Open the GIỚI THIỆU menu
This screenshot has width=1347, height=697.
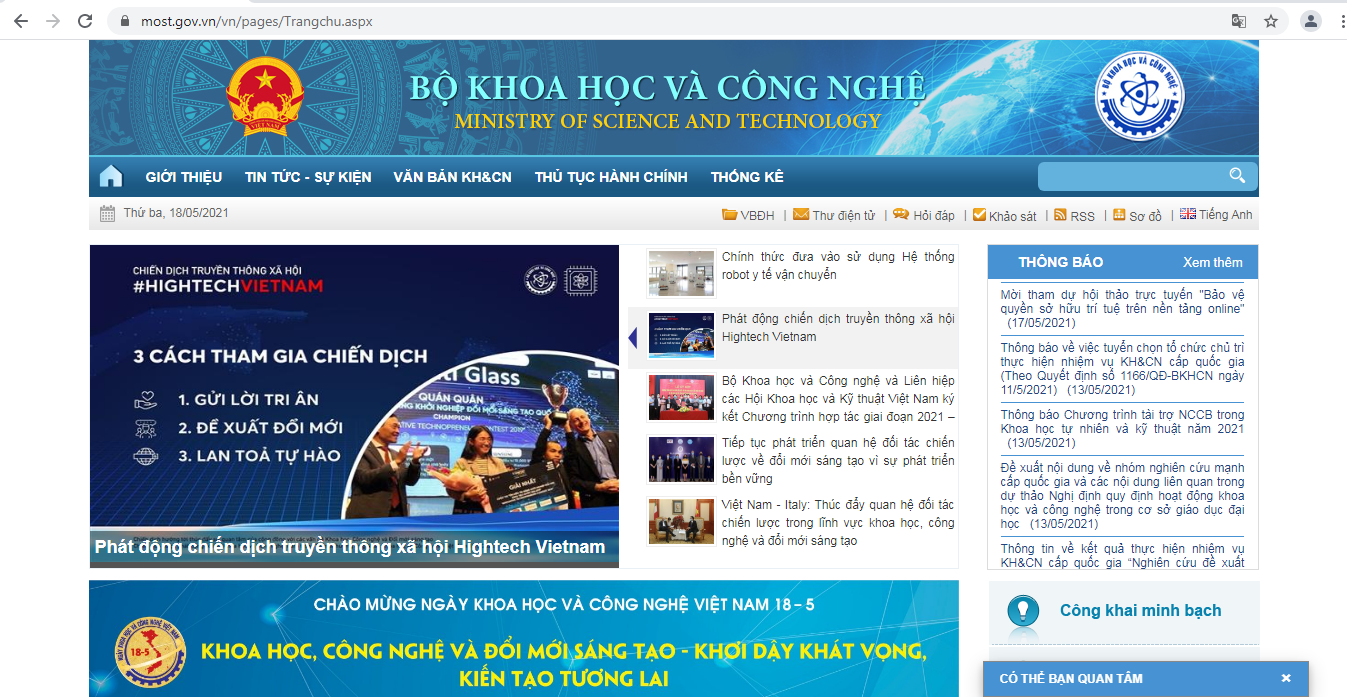click(184, 177)
